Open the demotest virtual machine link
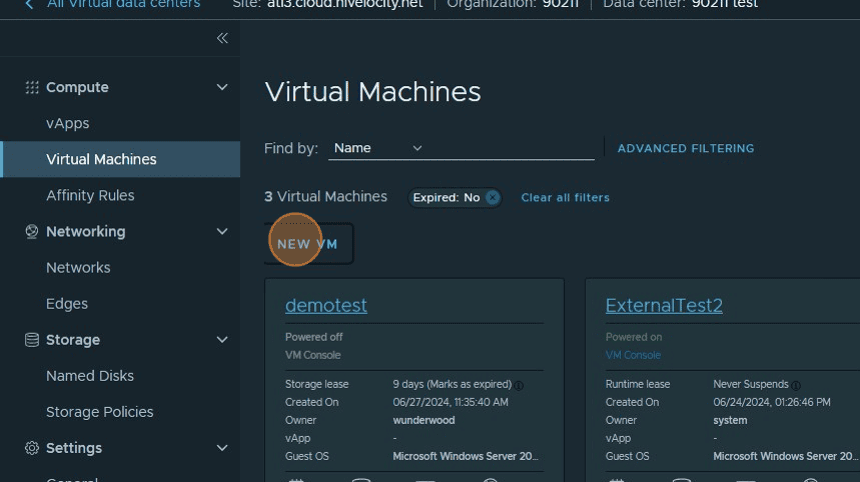Viewport: 860px width, 482px height. (326, 306)
